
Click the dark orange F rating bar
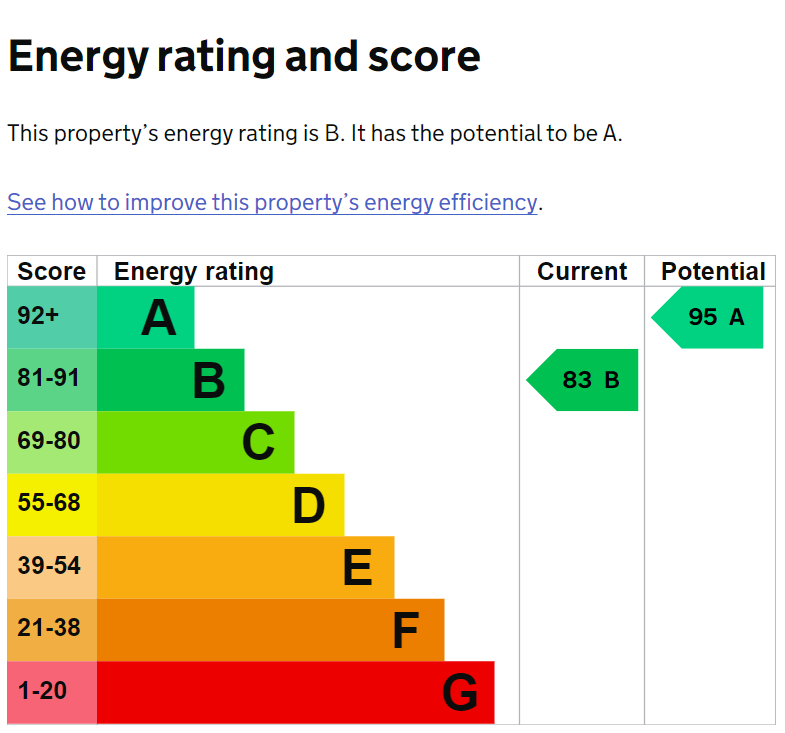270,630
